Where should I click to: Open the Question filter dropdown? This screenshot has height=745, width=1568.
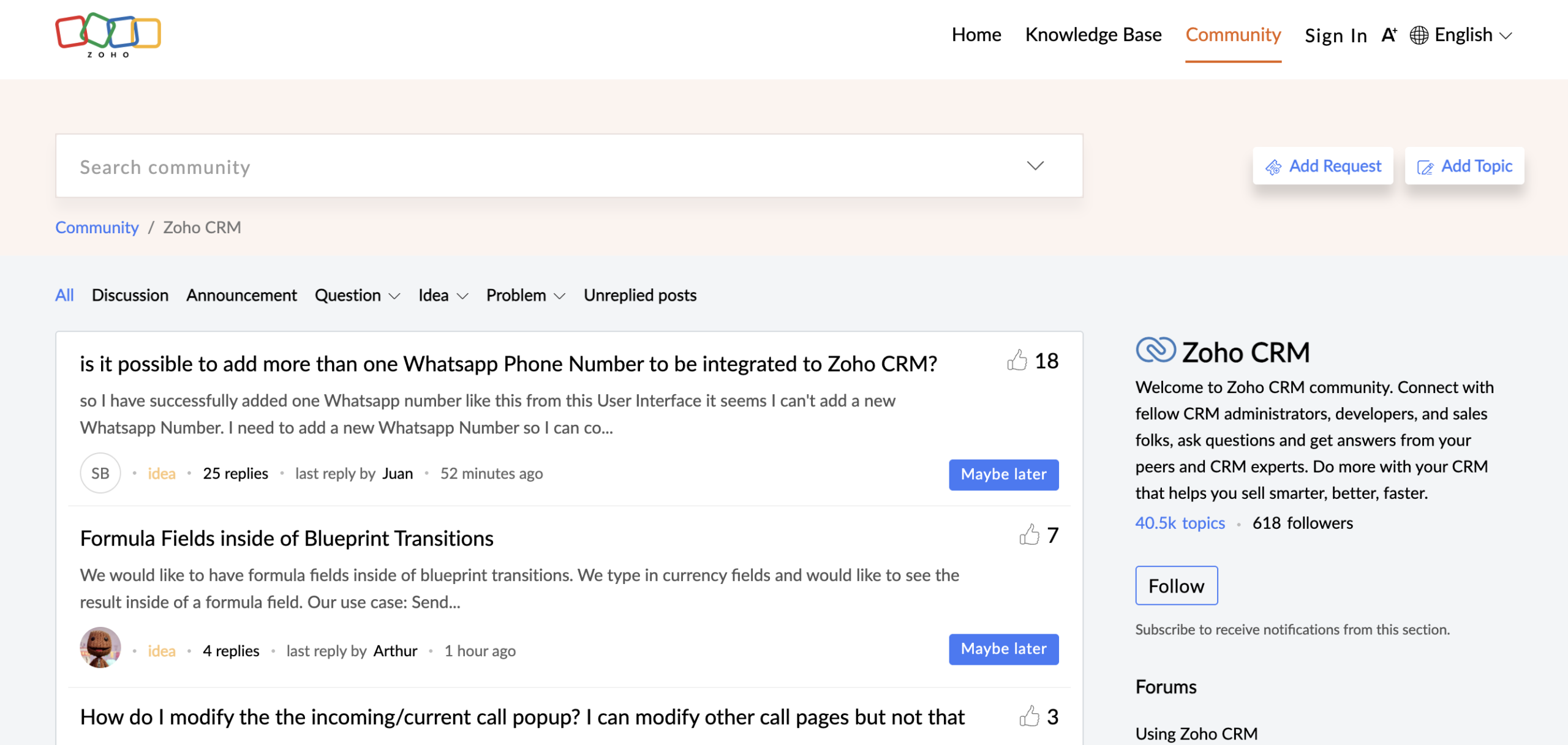(x=358, y=295)
